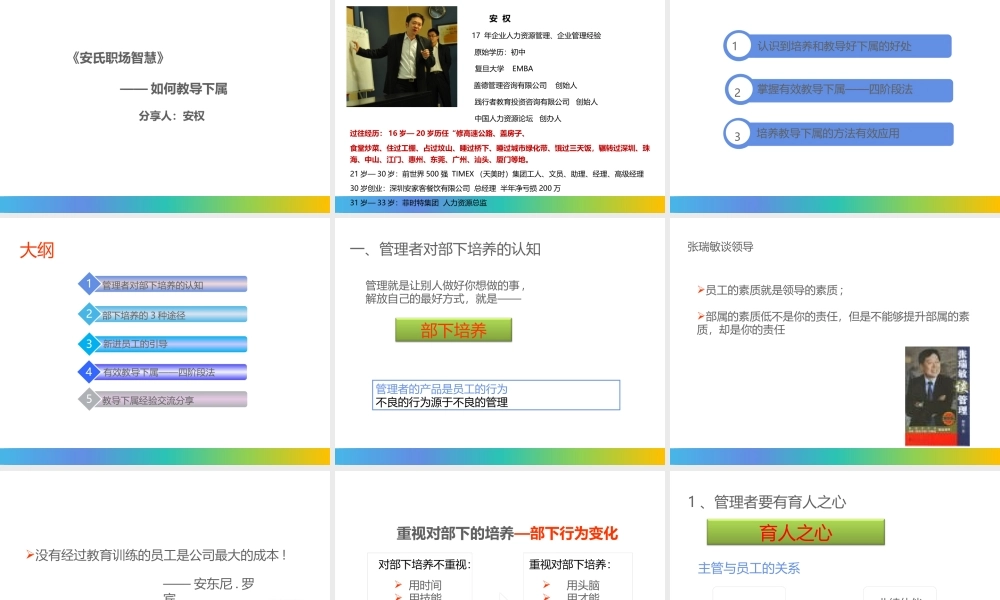This screenshot has width=1000, height=600.
Task: Click heading 重视对部下的培养—部下行为变化
Action: (x=507, y=534)
